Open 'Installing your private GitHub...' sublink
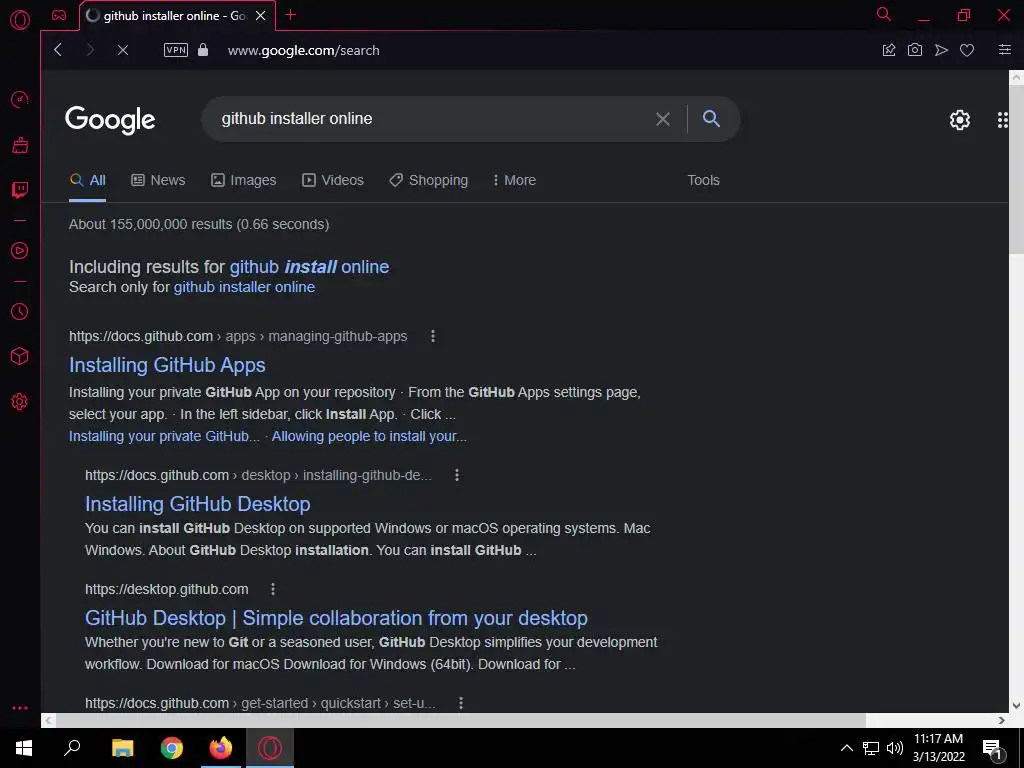This screenshot has width=1024, height=768. click(165, 436)
